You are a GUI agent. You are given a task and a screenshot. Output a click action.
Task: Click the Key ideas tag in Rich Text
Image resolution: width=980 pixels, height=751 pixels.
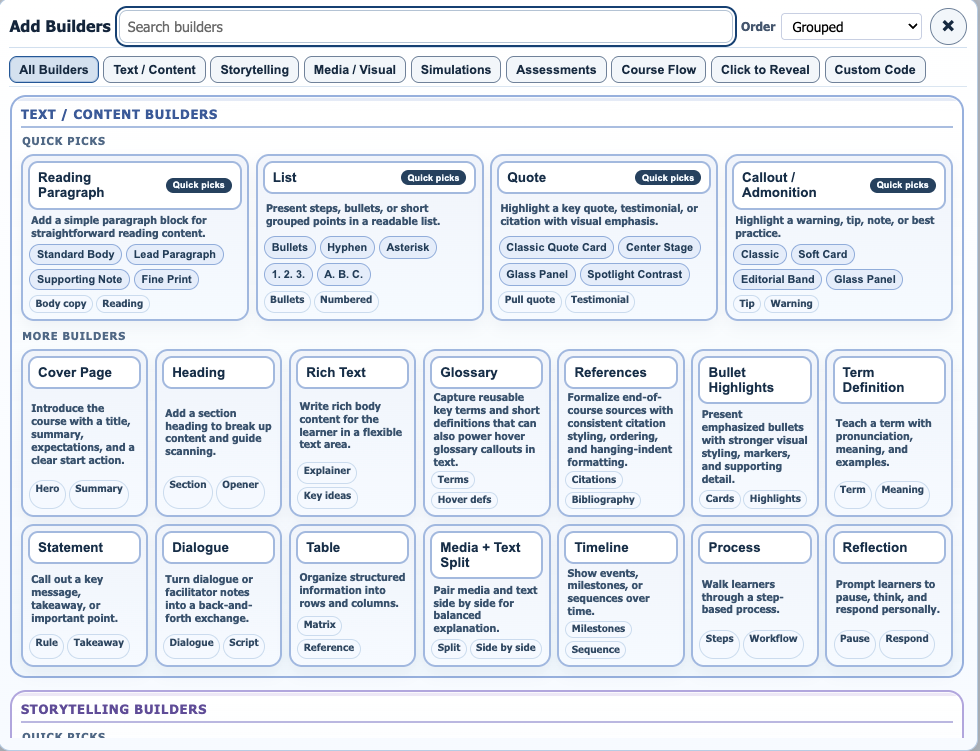click(328, 496)
